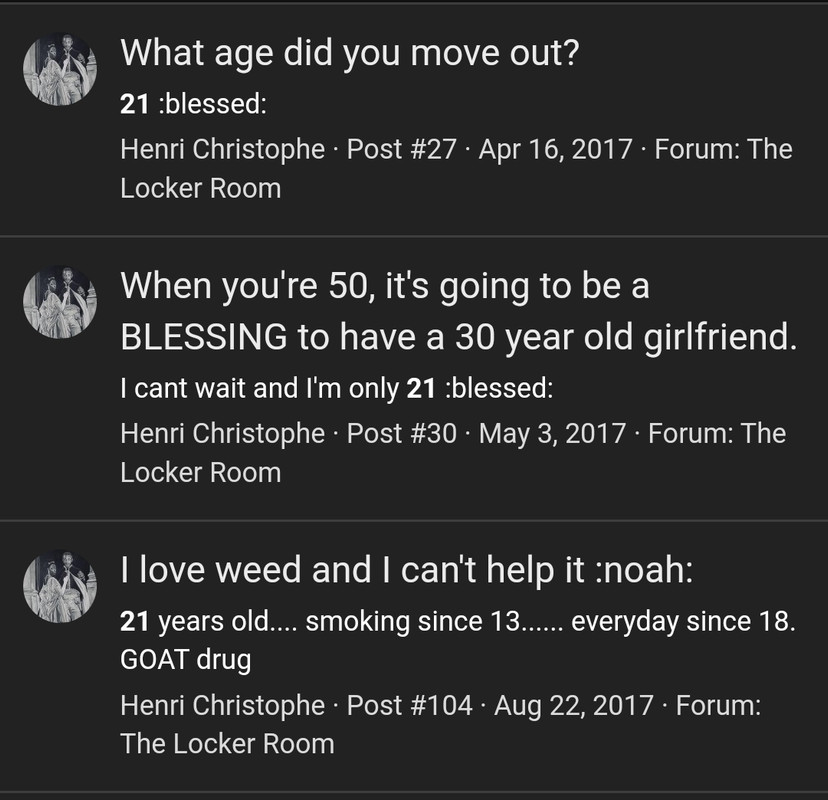Visit The Locker Room forum from May 3 result

click(x=200, y=472)
